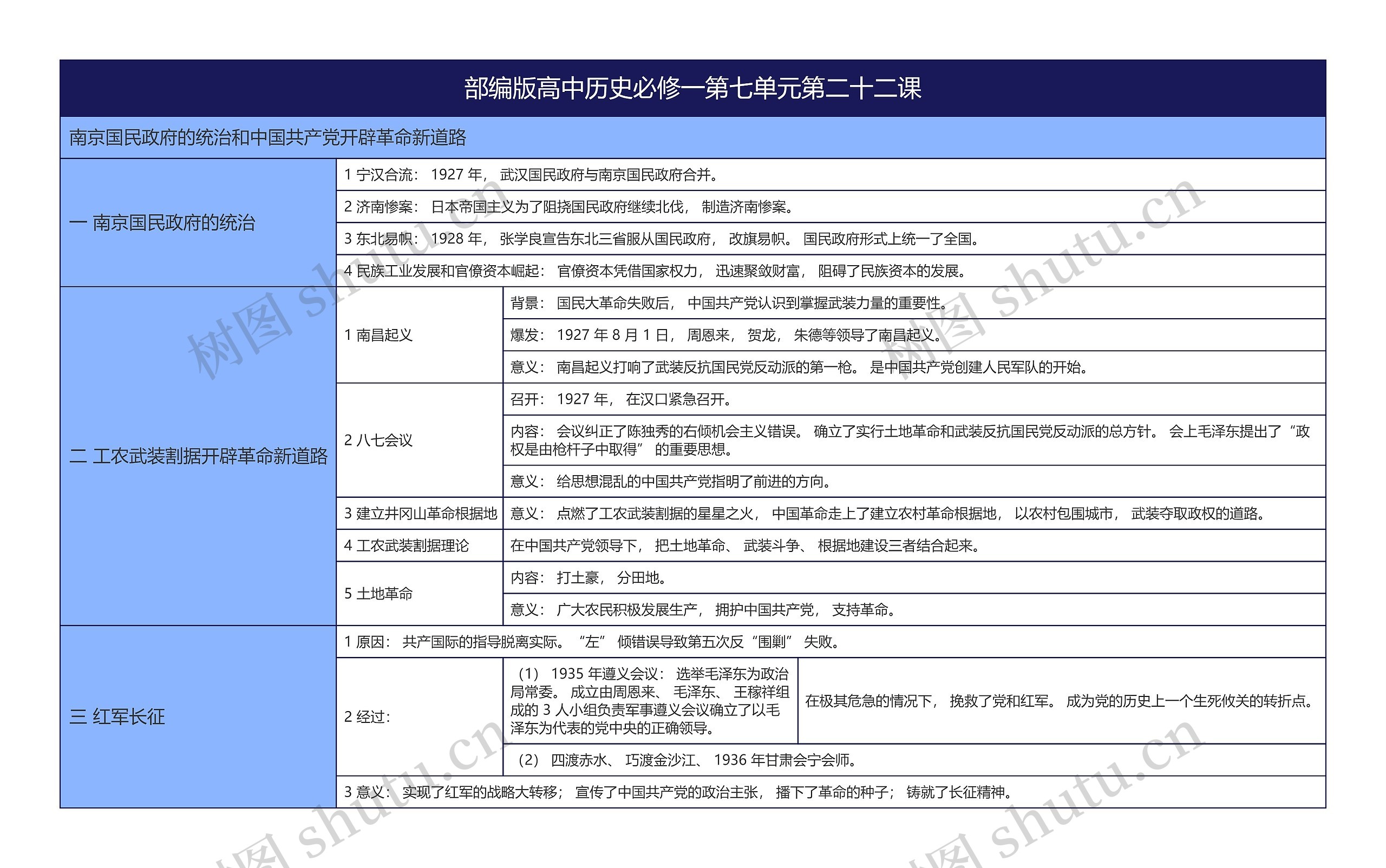Click (2) 四渡赤水、巧渡金沙江 row
Screen dimensions: 1386x868
914,760
